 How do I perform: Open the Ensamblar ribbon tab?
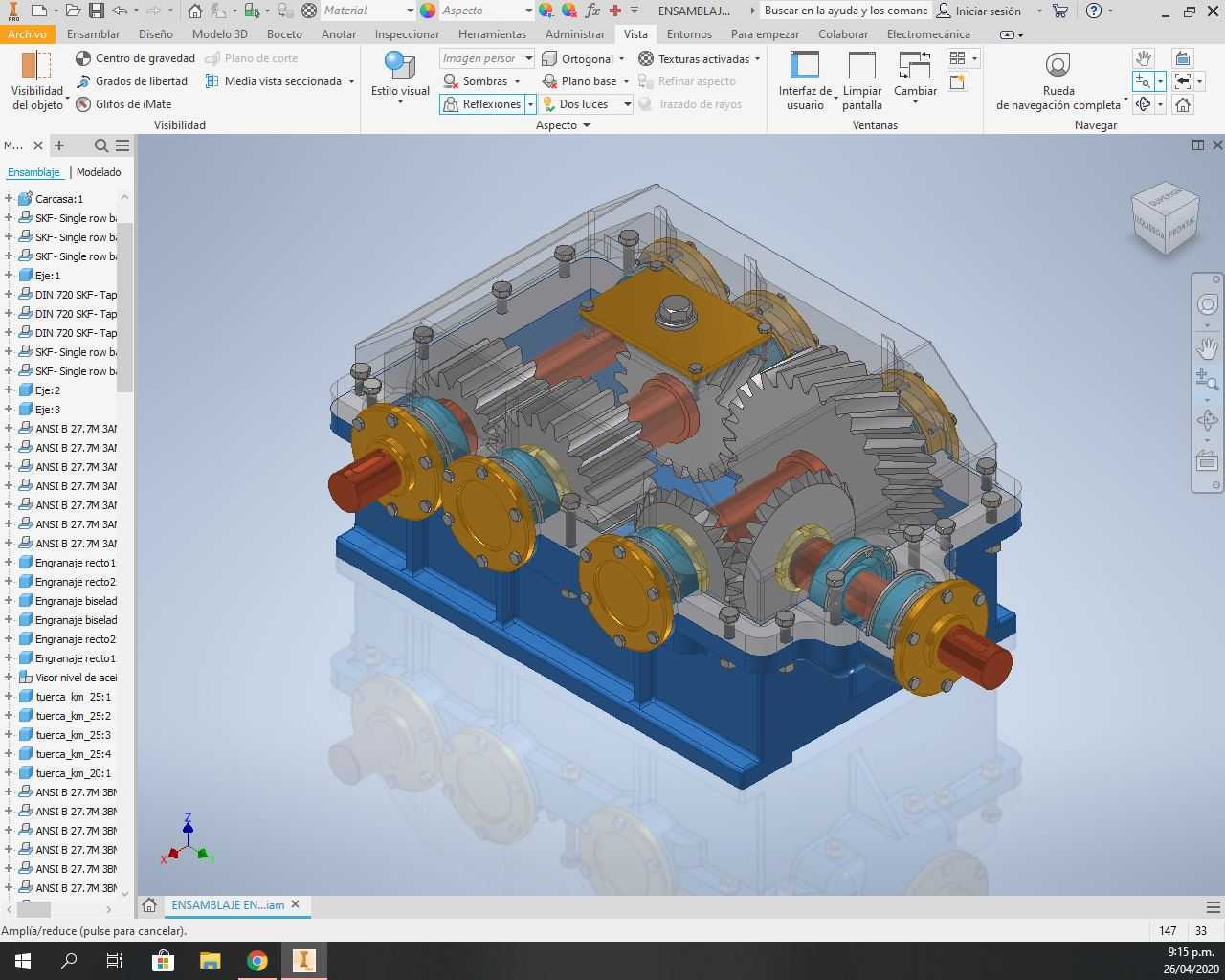94,34
